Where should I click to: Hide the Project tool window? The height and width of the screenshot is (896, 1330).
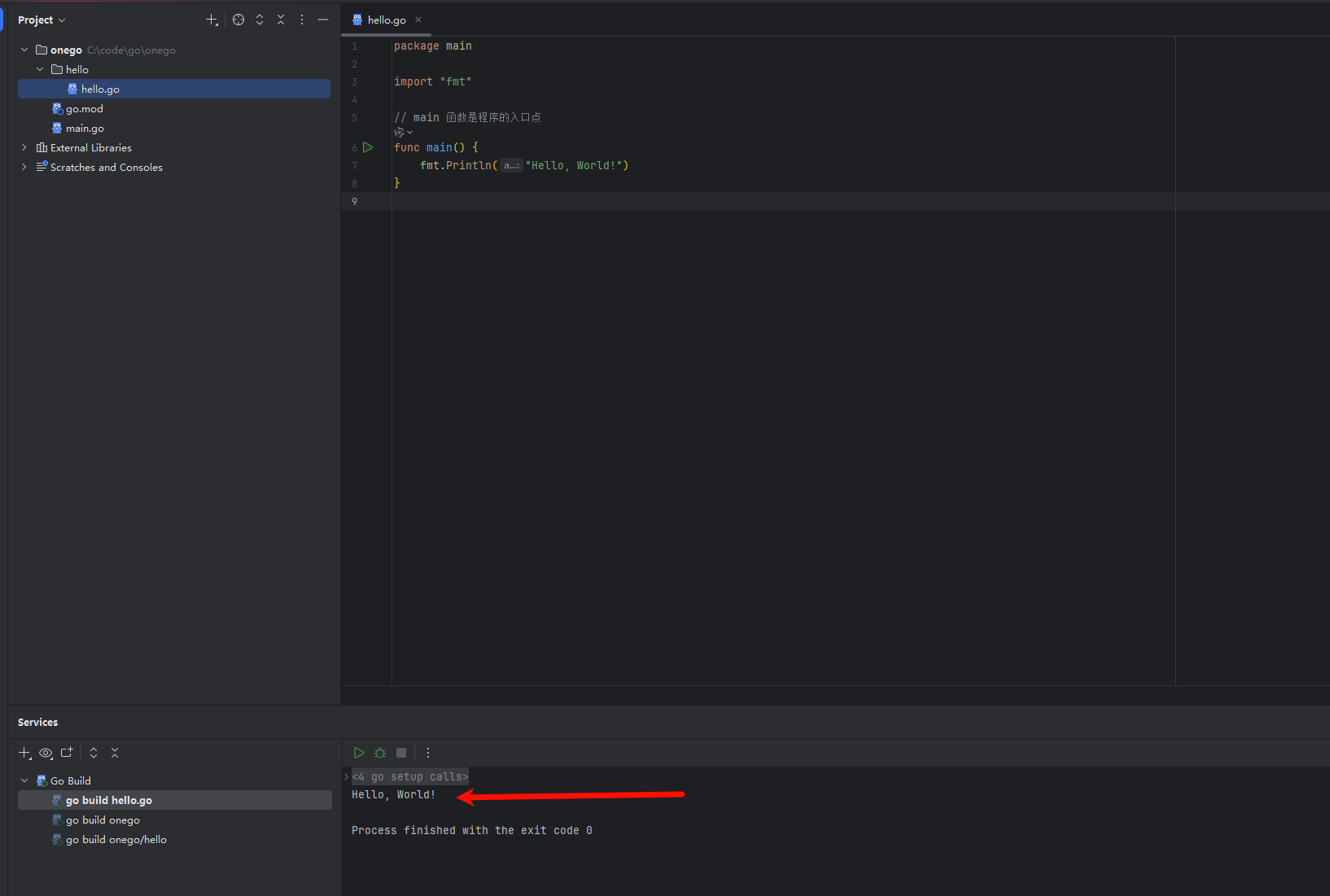click(x=323, y=20)
